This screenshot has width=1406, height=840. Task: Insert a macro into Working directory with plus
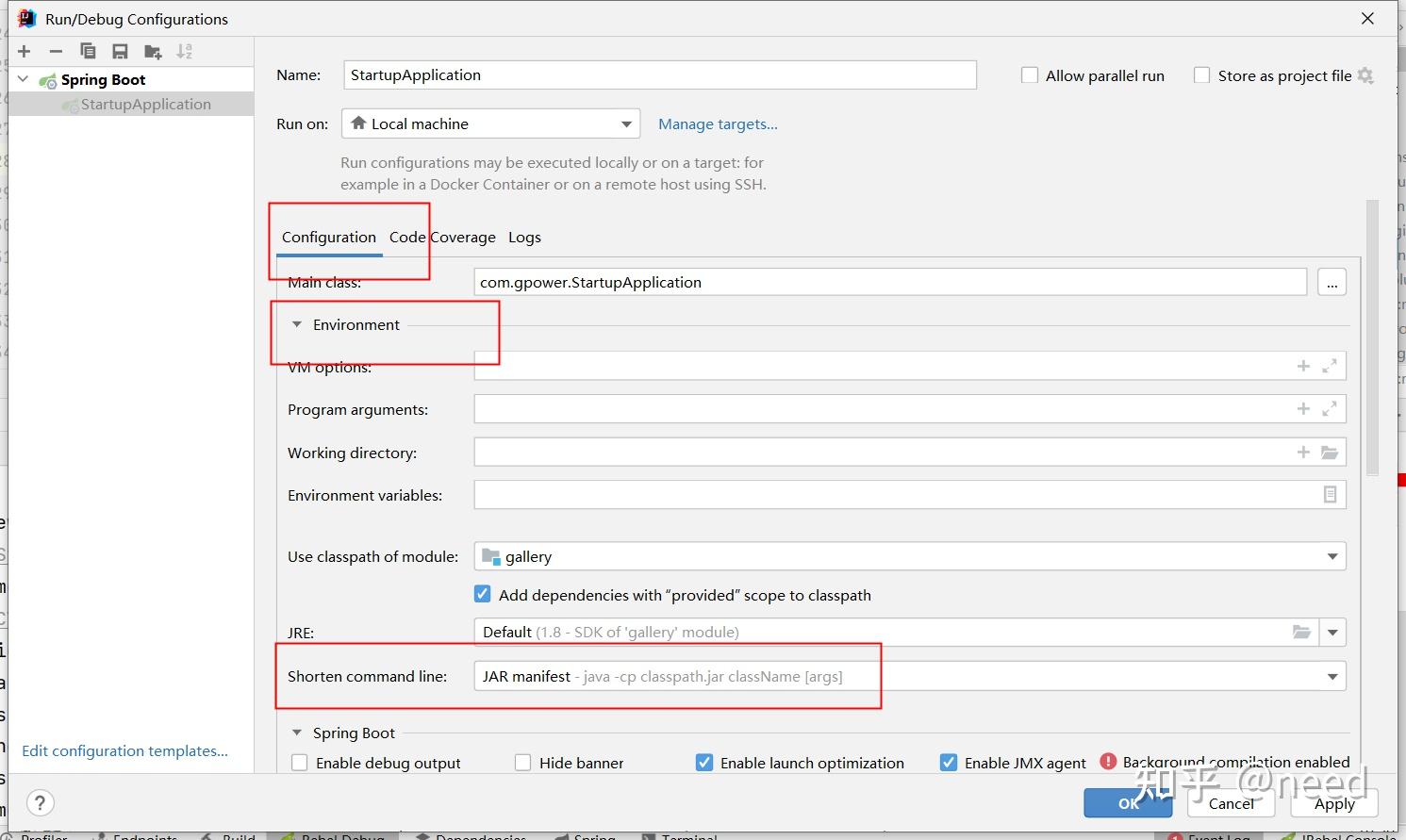pyautogui.click(x=1303, y=452)
